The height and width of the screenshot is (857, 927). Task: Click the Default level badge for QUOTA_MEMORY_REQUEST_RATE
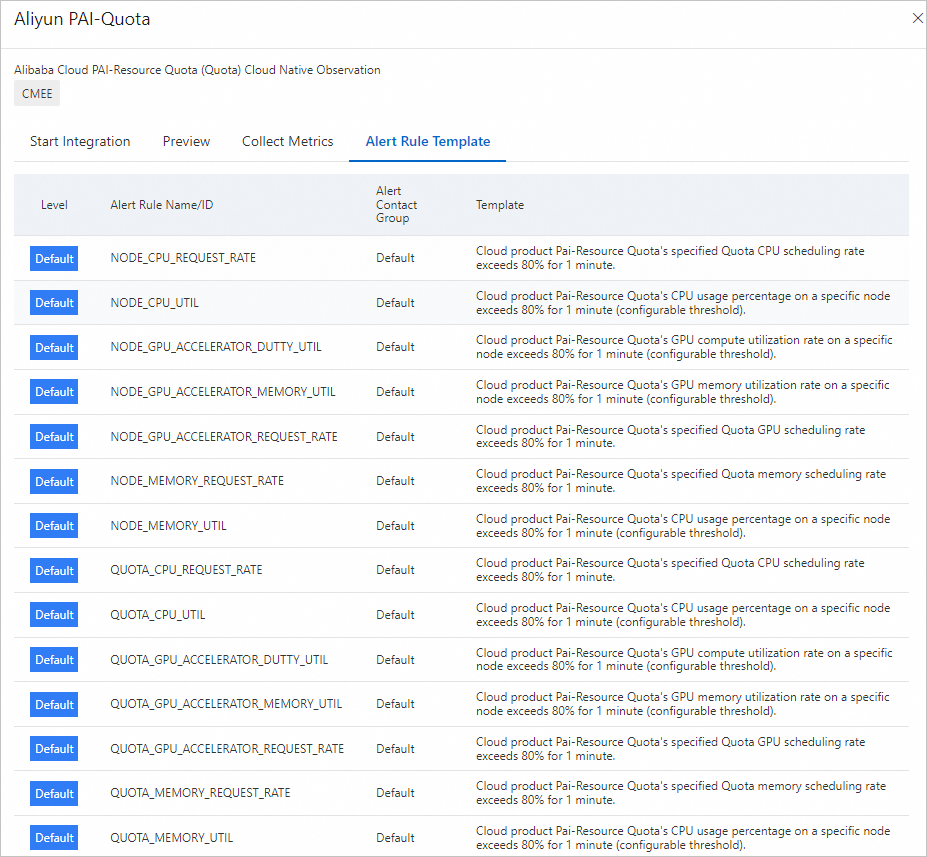pos(54,794)
